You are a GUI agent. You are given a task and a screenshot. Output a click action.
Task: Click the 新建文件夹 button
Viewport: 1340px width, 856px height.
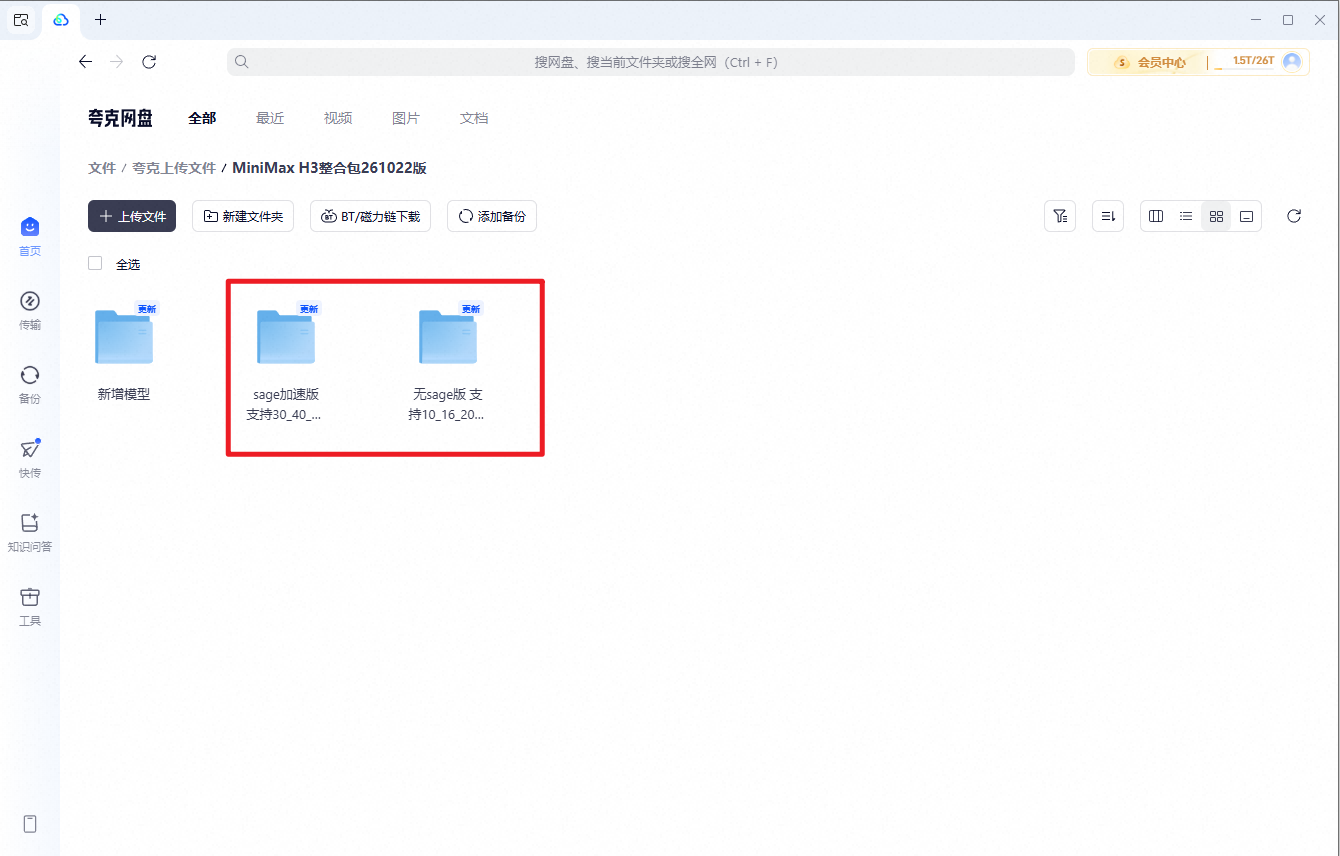point(243,216)
